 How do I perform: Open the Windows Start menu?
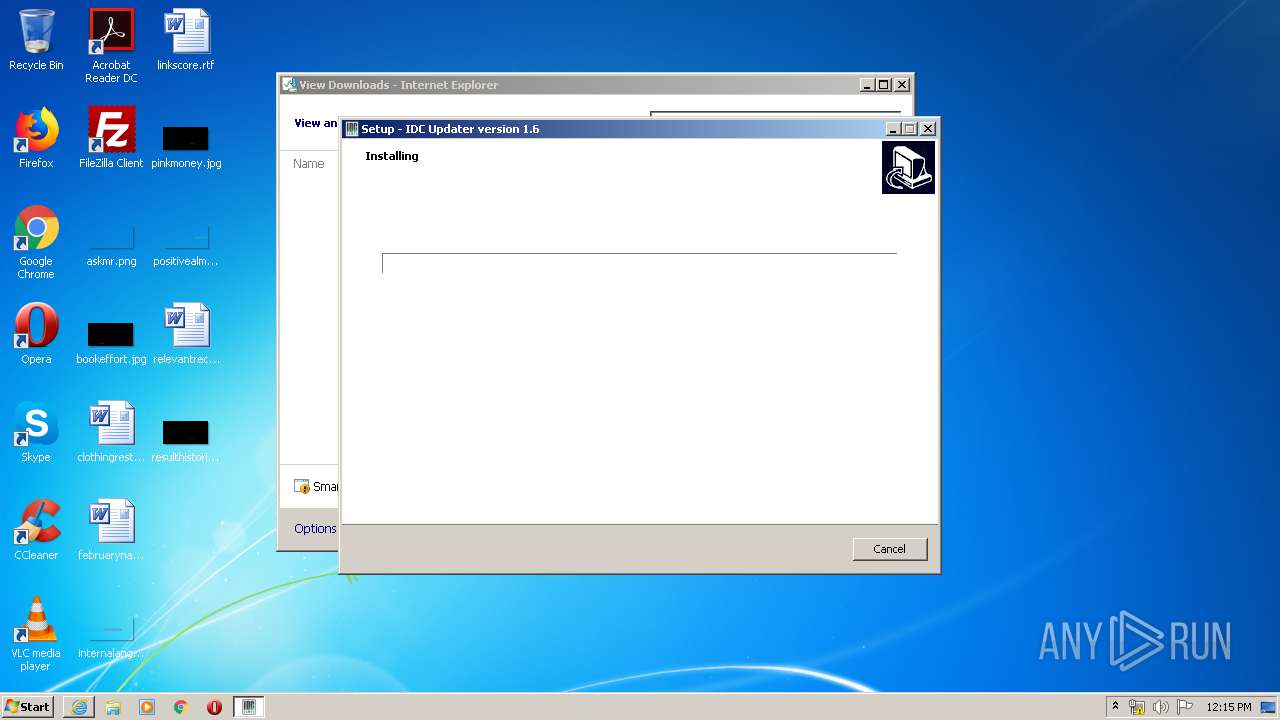pyautogui.click(x=27, y=707)
